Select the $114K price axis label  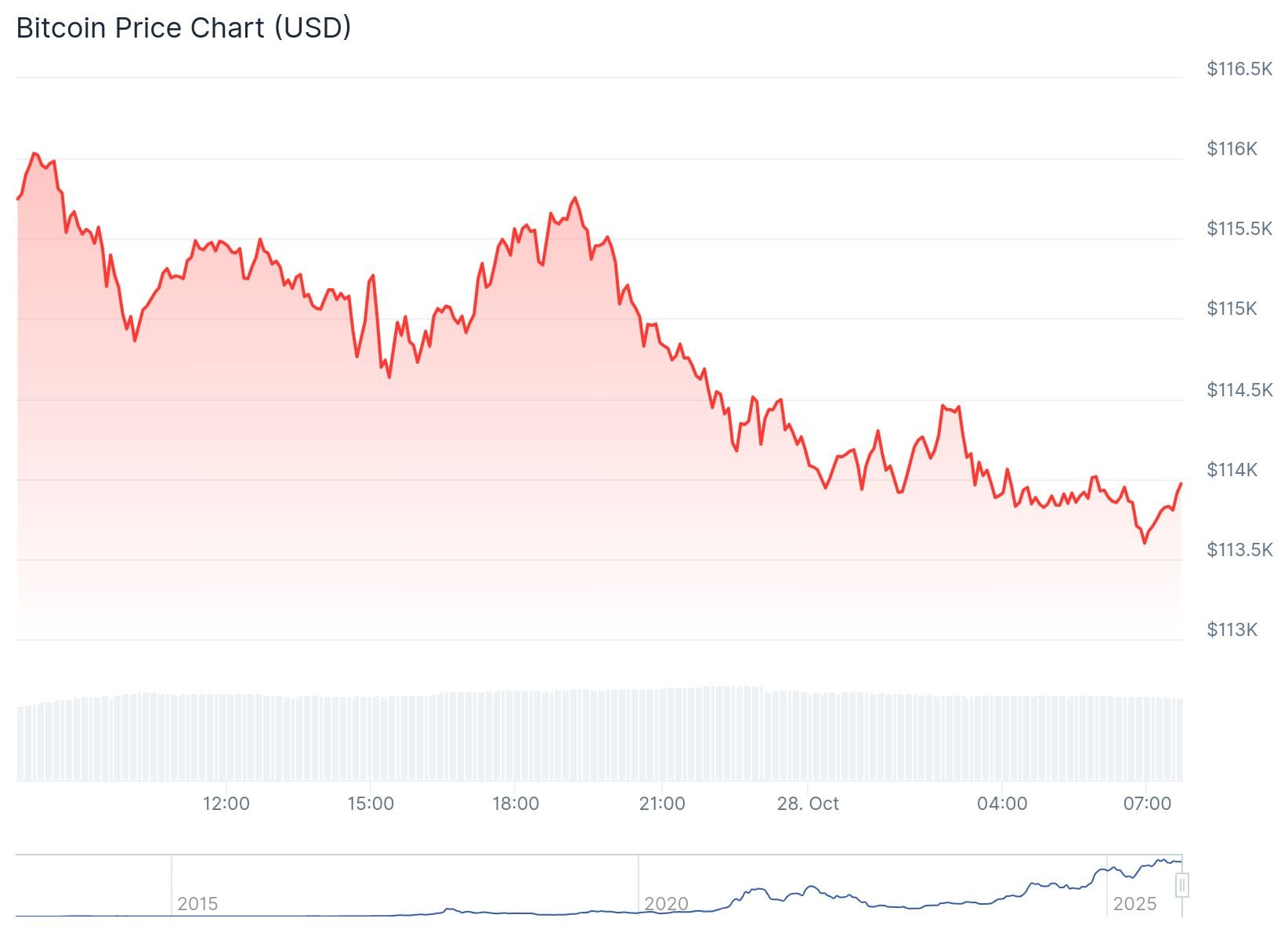click(x=1232, y=469)
